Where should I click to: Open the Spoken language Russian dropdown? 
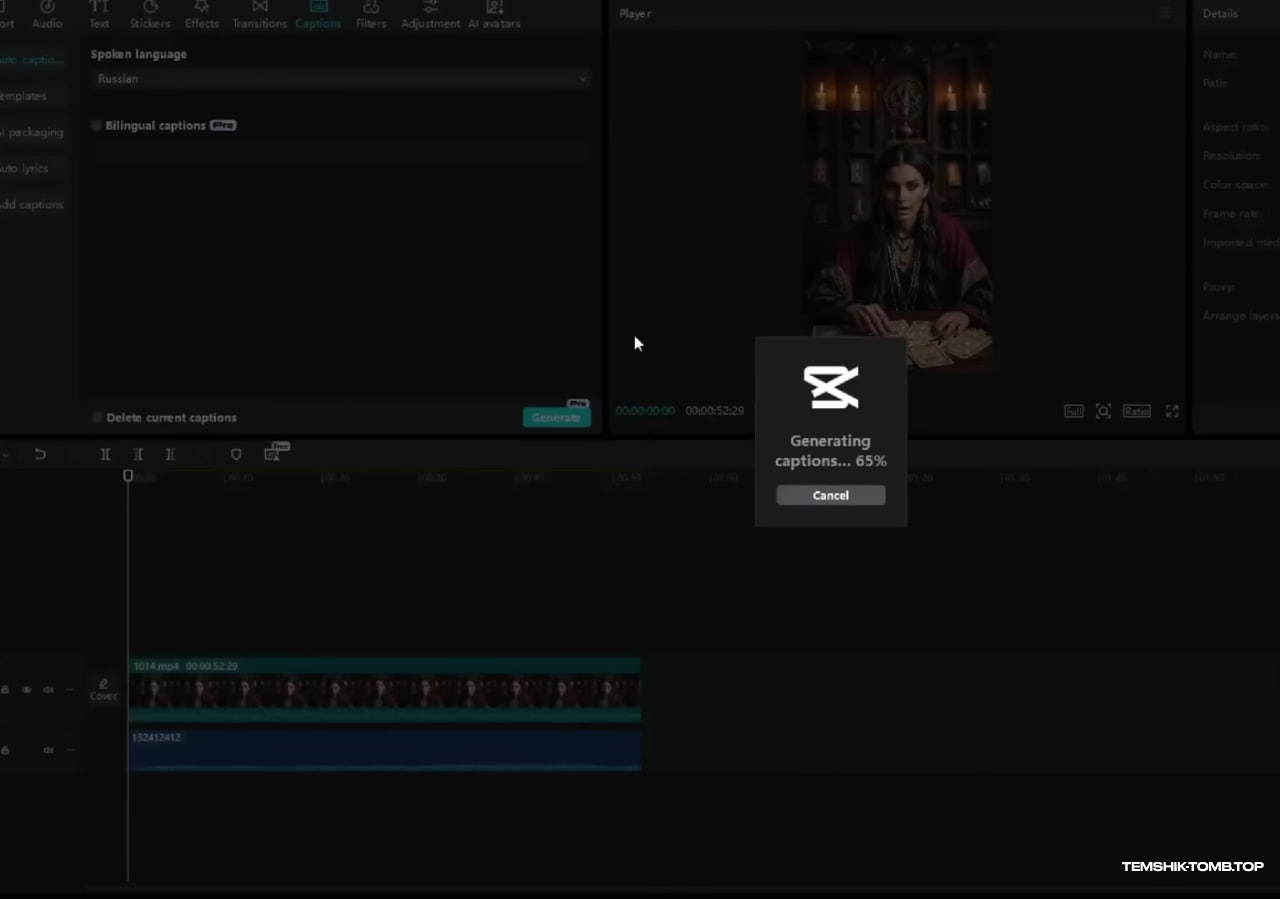pyautogui.click(x=340, y=78)
